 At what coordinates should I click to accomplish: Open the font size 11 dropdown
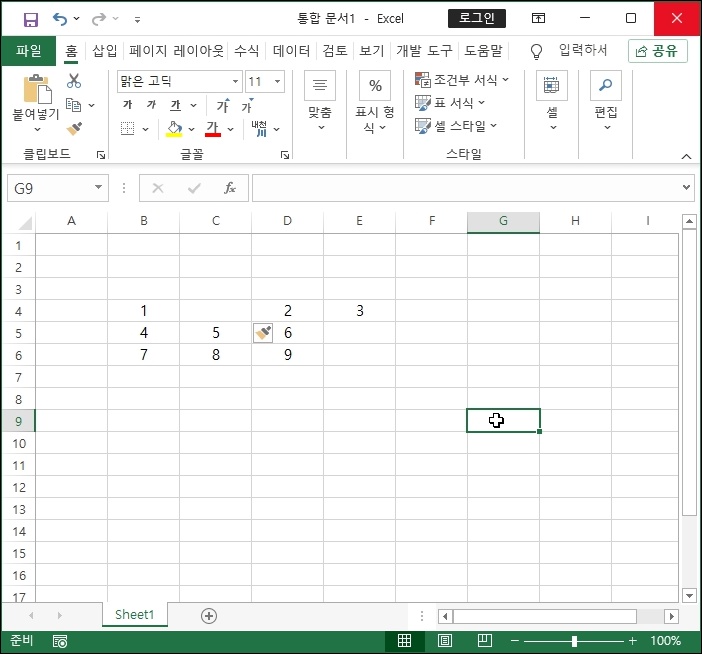pyautogui.click(x=278, y=81)
